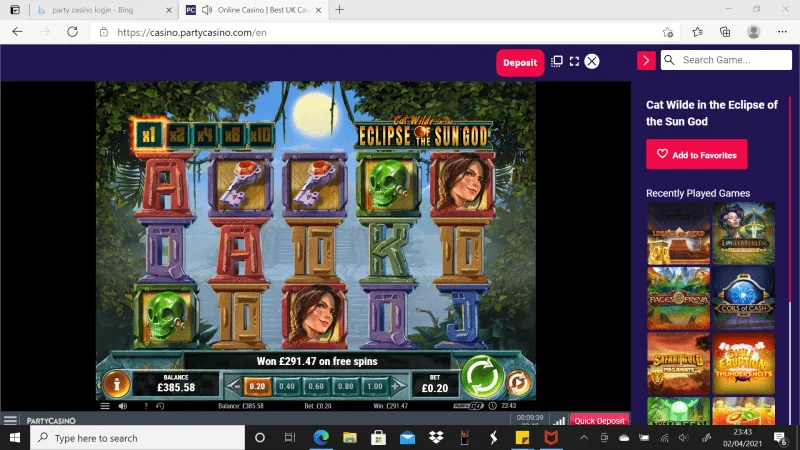Open browser Settings and more menu
The width and height of the screenshot is (800, 450).
coord(782,32)
